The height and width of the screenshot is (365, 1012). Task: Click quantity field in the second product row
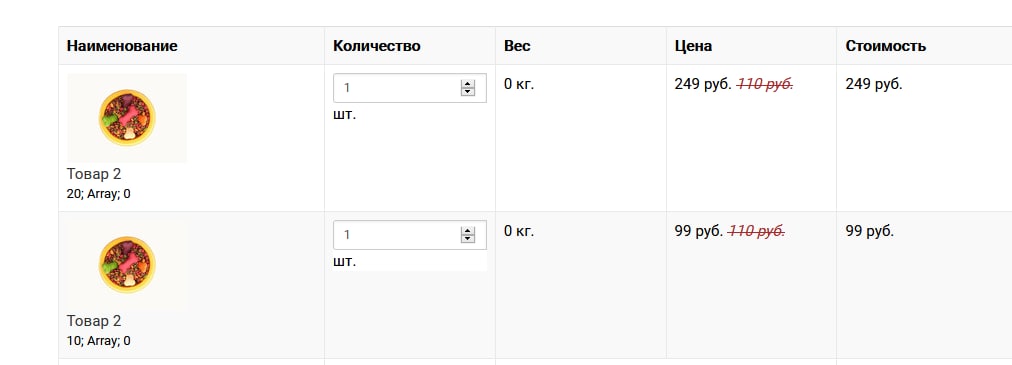click(410, 235)
